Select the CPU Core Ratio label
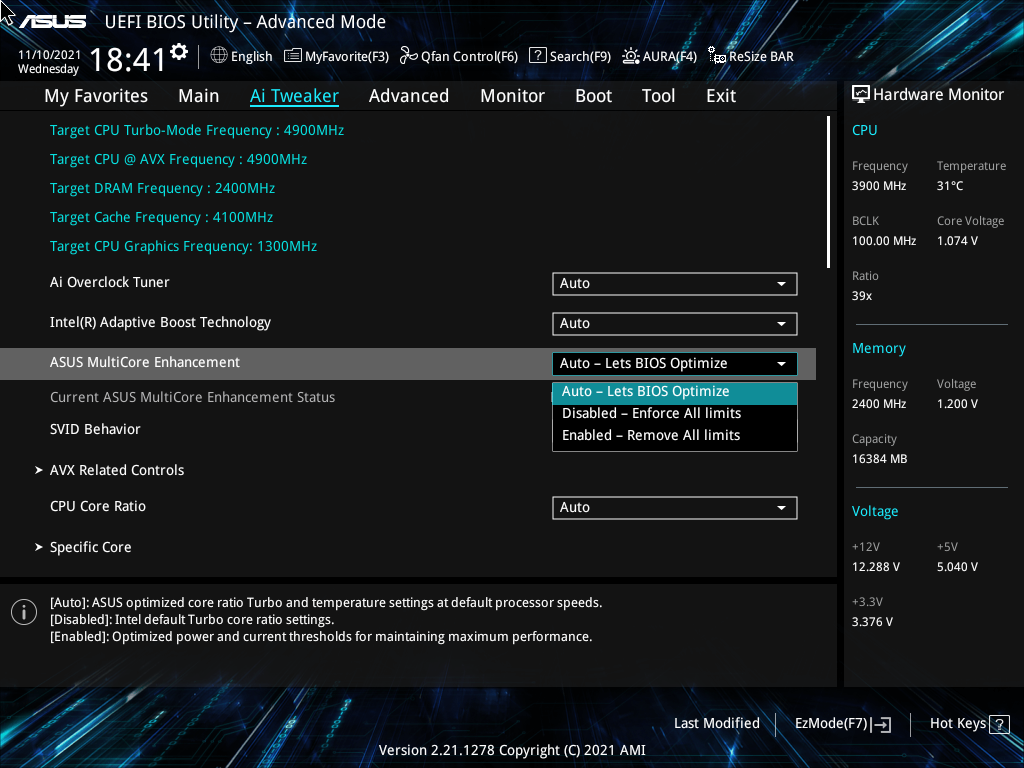 (98, 507)
